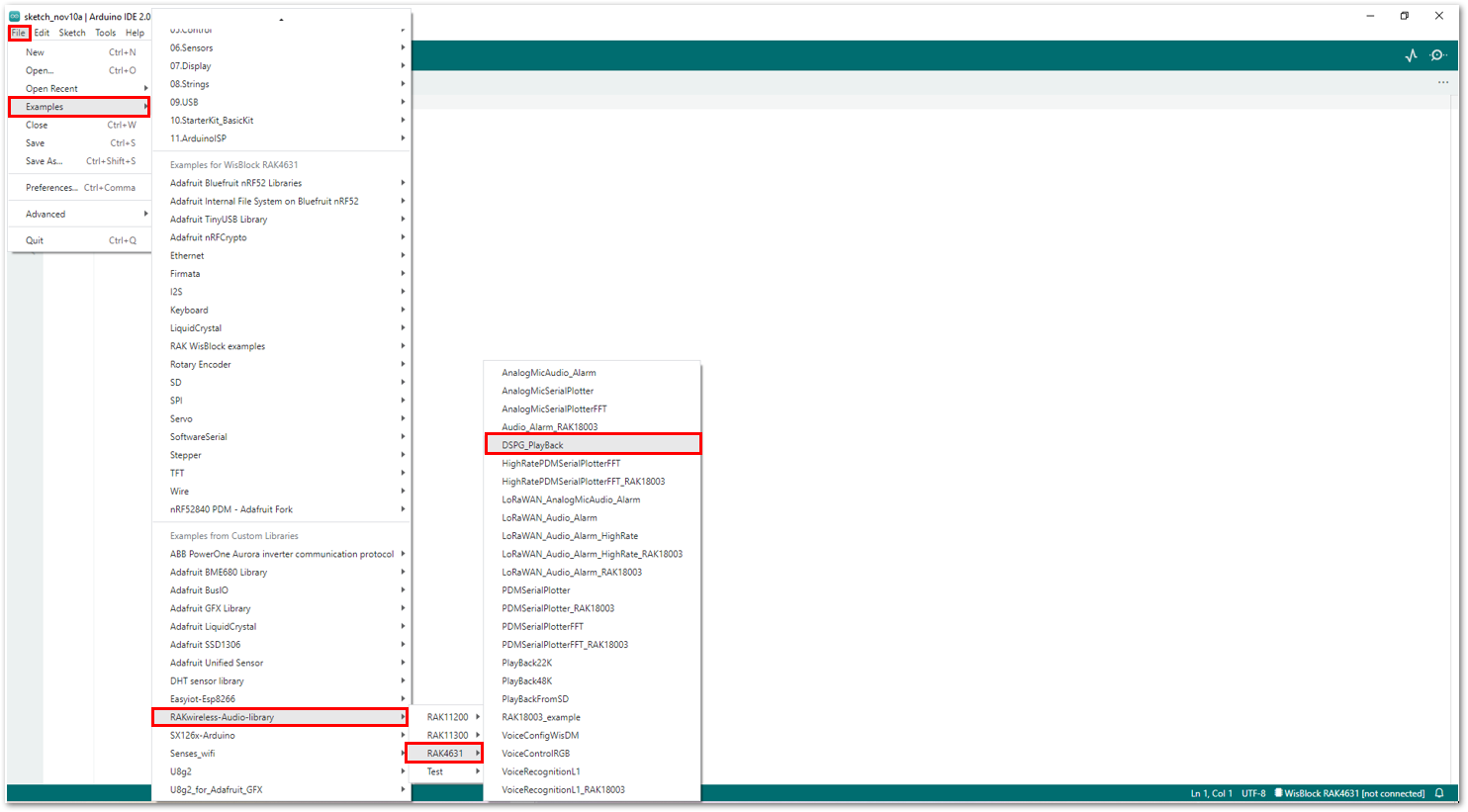This screenshot has height=812, width=1468.
Task: Open the Sketch menu
Action: coord(72,33)
